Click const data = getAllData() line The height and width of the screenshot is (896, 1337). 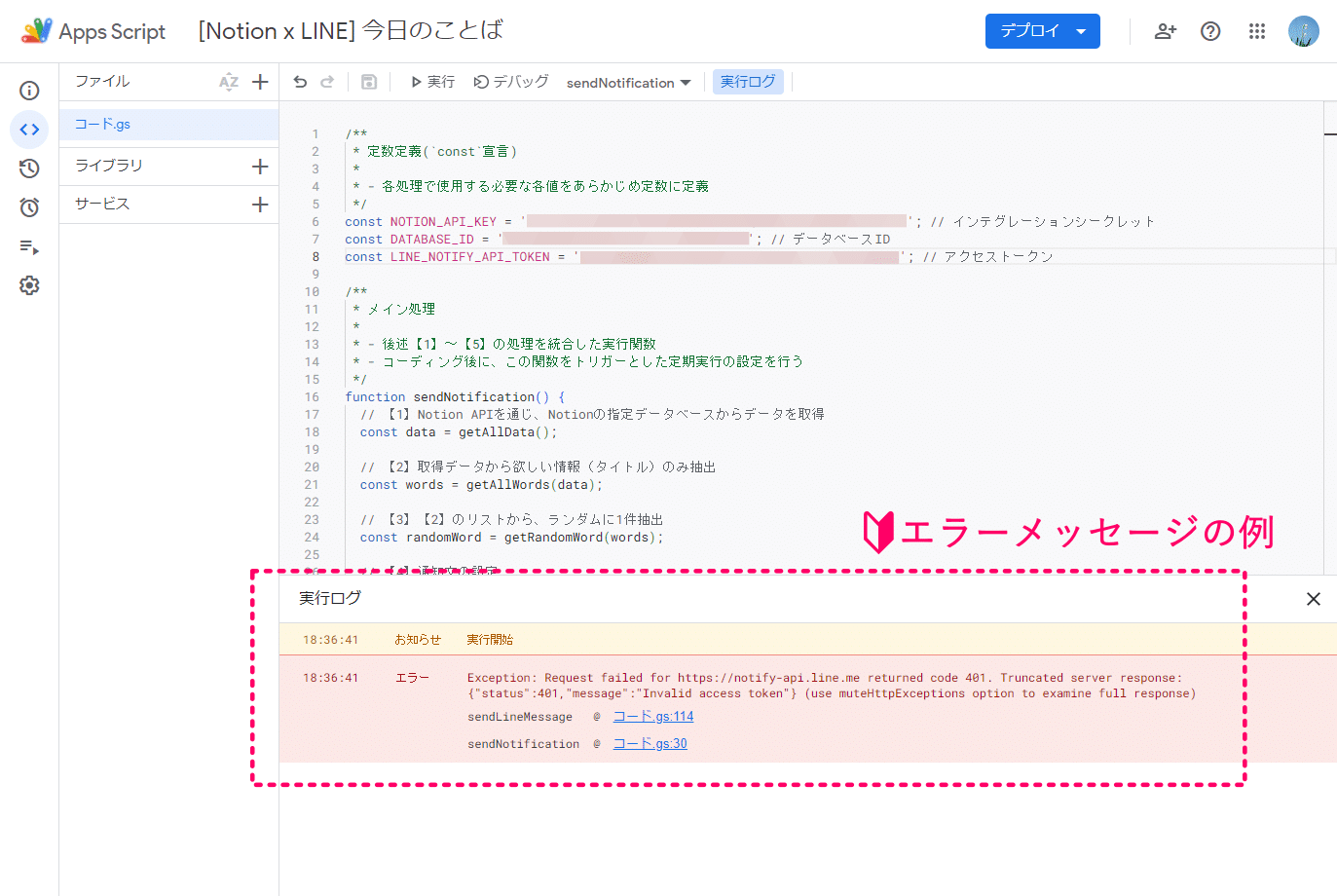[459, 432]
